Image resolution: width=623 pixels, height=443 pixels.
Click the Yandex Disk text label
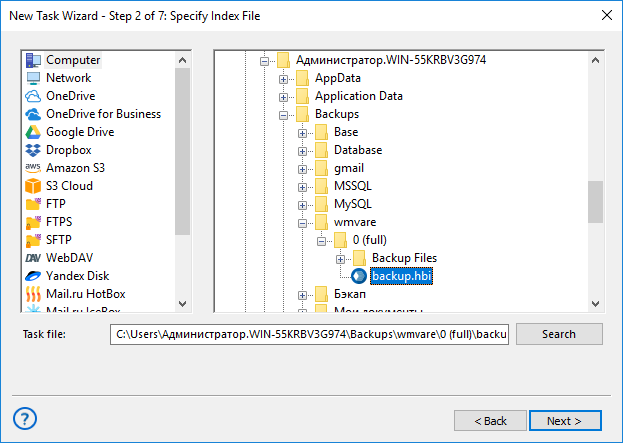(x=77, y=276)
